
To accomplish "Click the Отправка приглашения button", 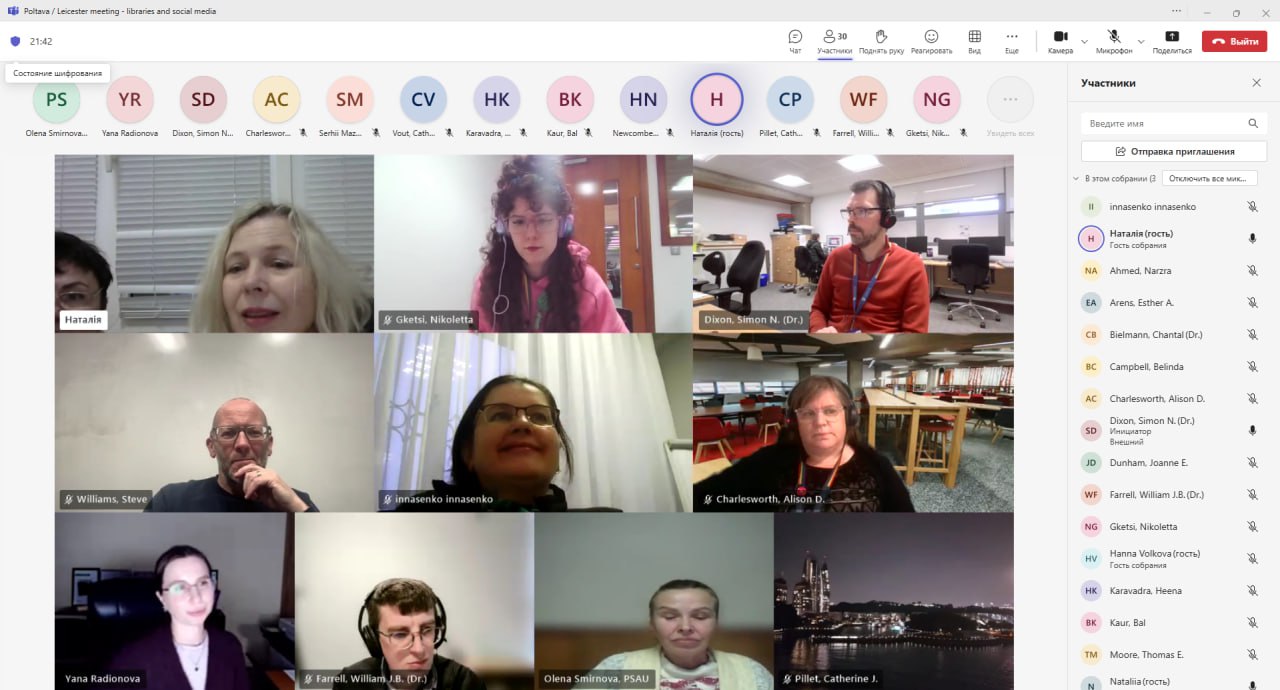I will pyautogui.click(x=1173, y=151).
